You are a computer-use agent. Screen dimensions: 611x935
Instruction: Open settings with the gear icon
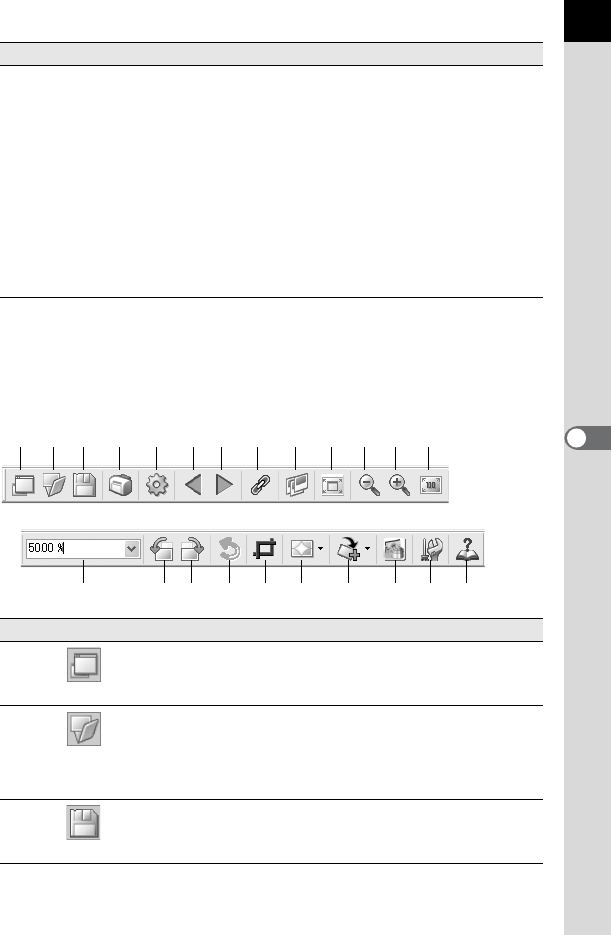click(x=157, y=485)
